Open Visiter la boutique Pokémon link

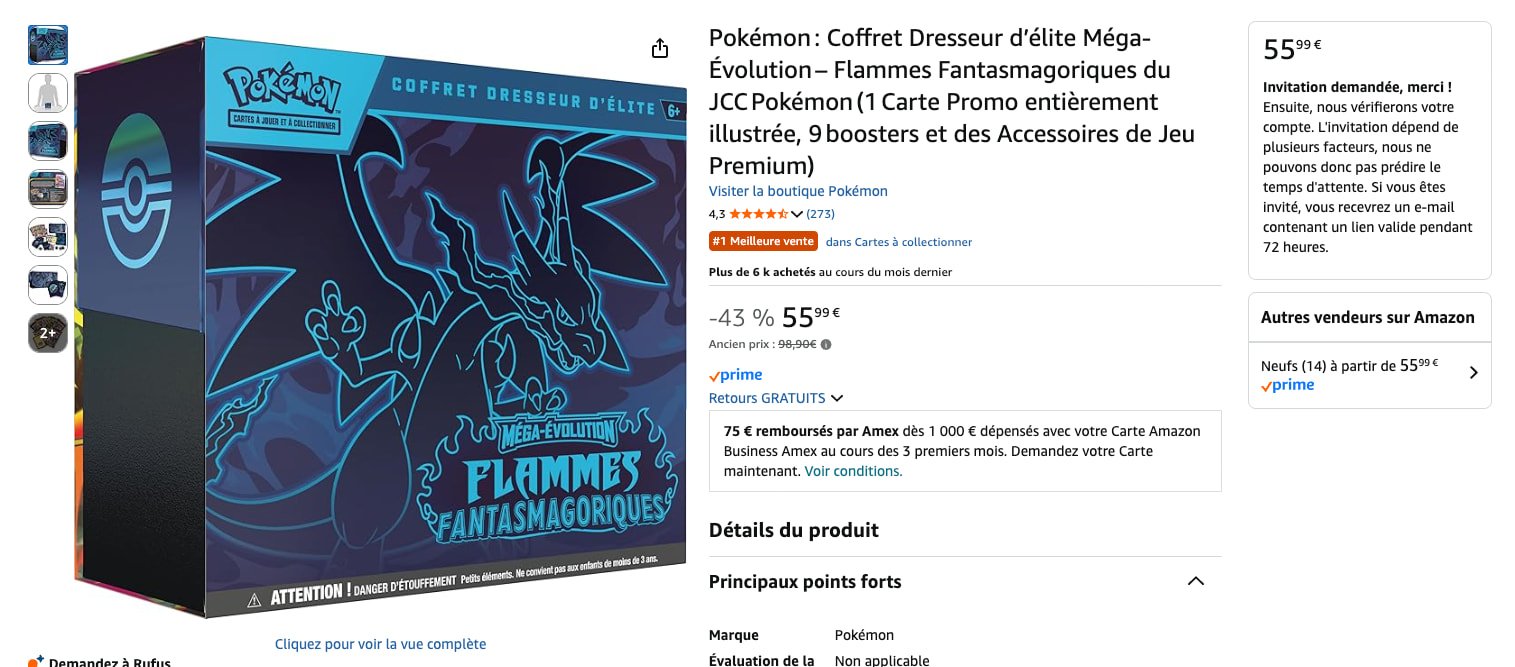[x=798, y=191]
